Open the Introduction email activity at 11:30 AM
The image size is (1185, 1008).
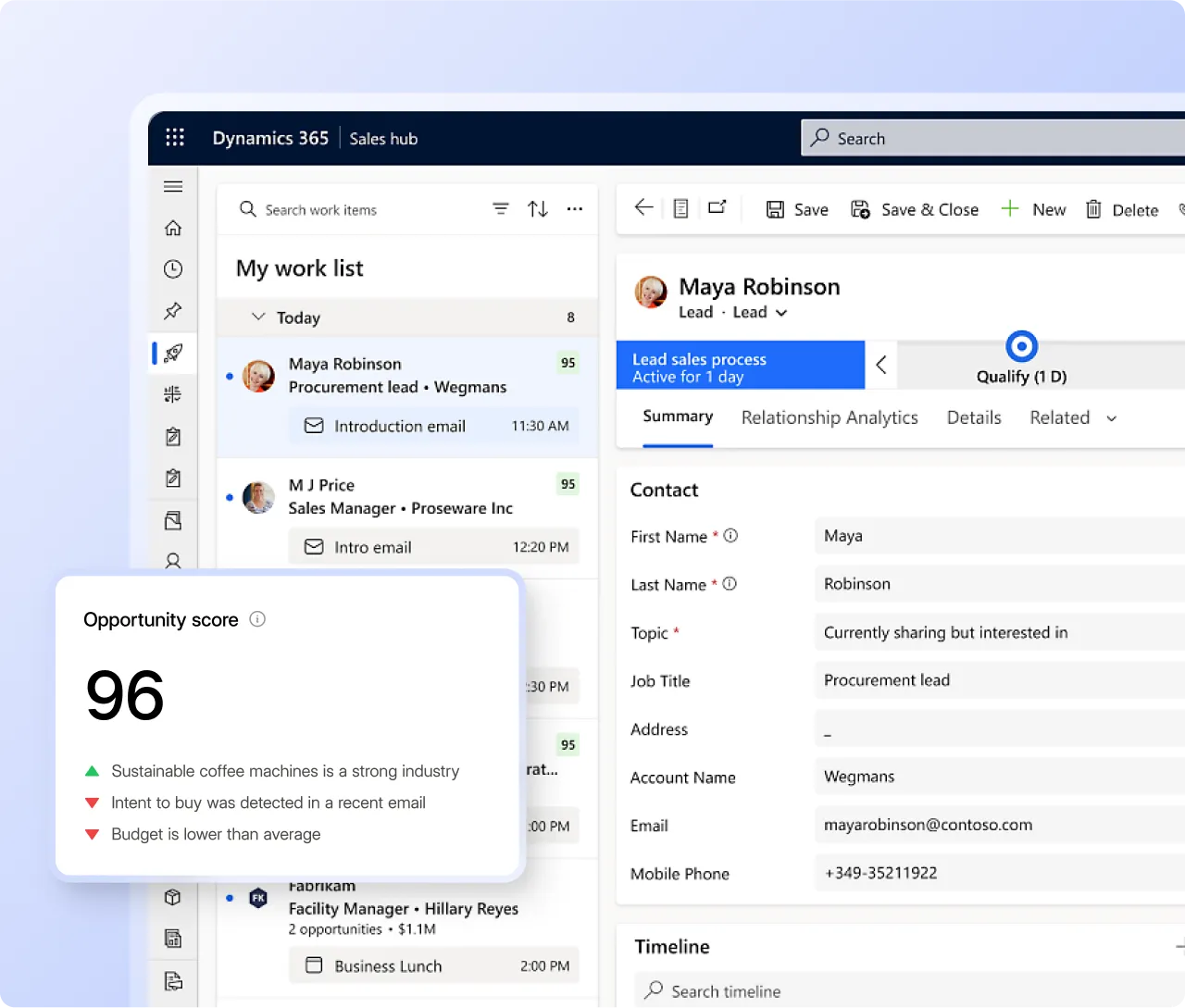[434, 426]
